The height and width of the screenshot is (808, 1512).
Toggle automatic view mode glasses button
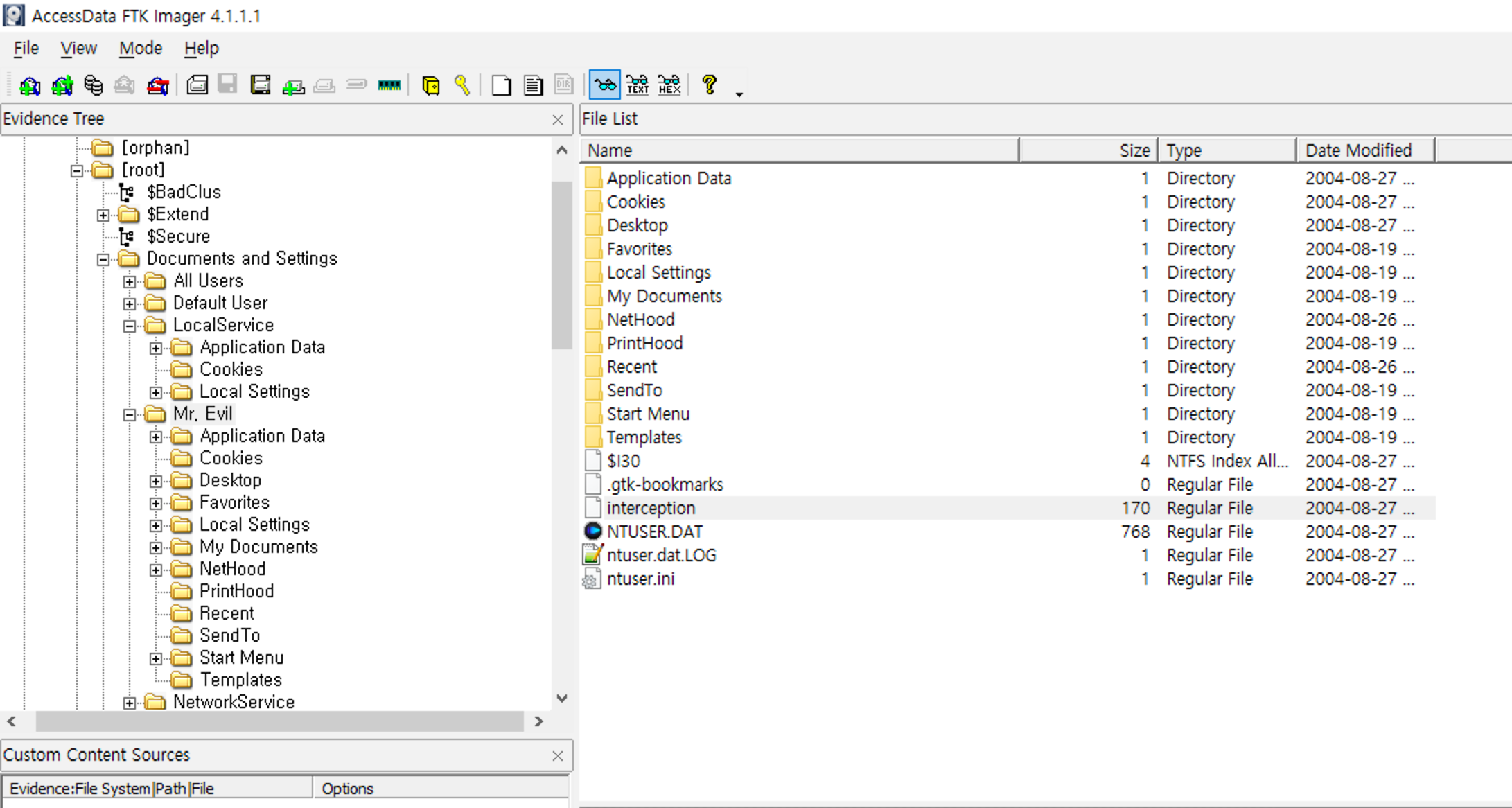[604, 85]
